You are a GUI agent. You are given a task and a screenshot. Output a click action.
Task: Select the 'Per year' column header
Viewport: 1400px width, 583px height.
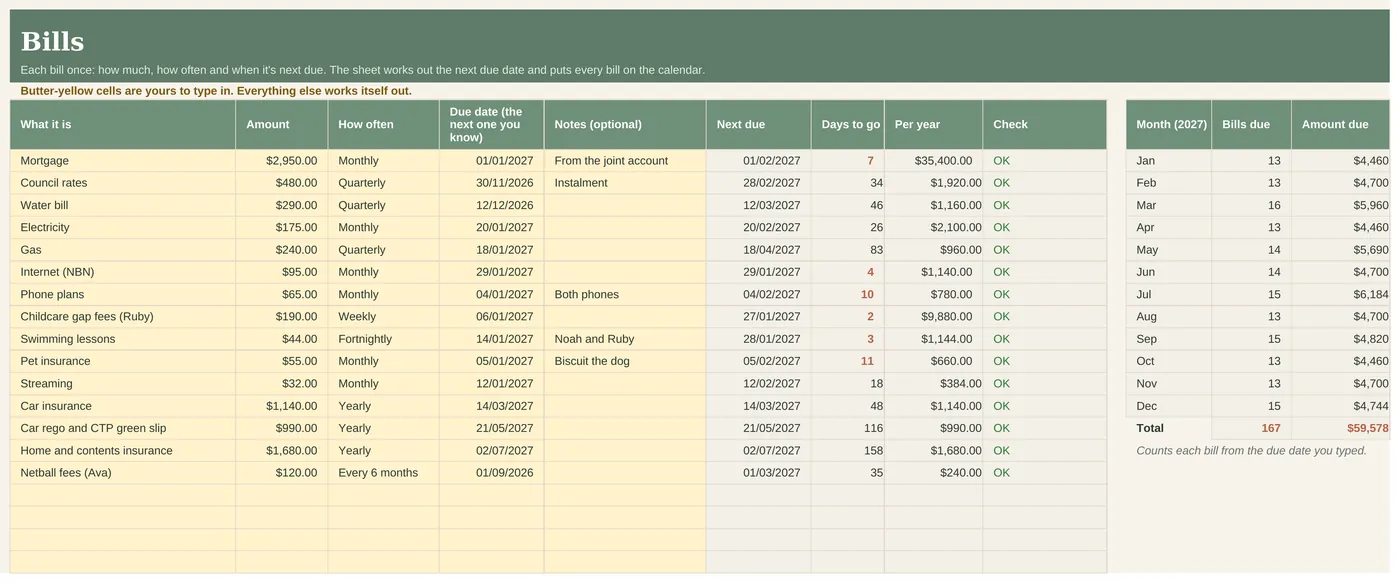(x=933, y=125)
